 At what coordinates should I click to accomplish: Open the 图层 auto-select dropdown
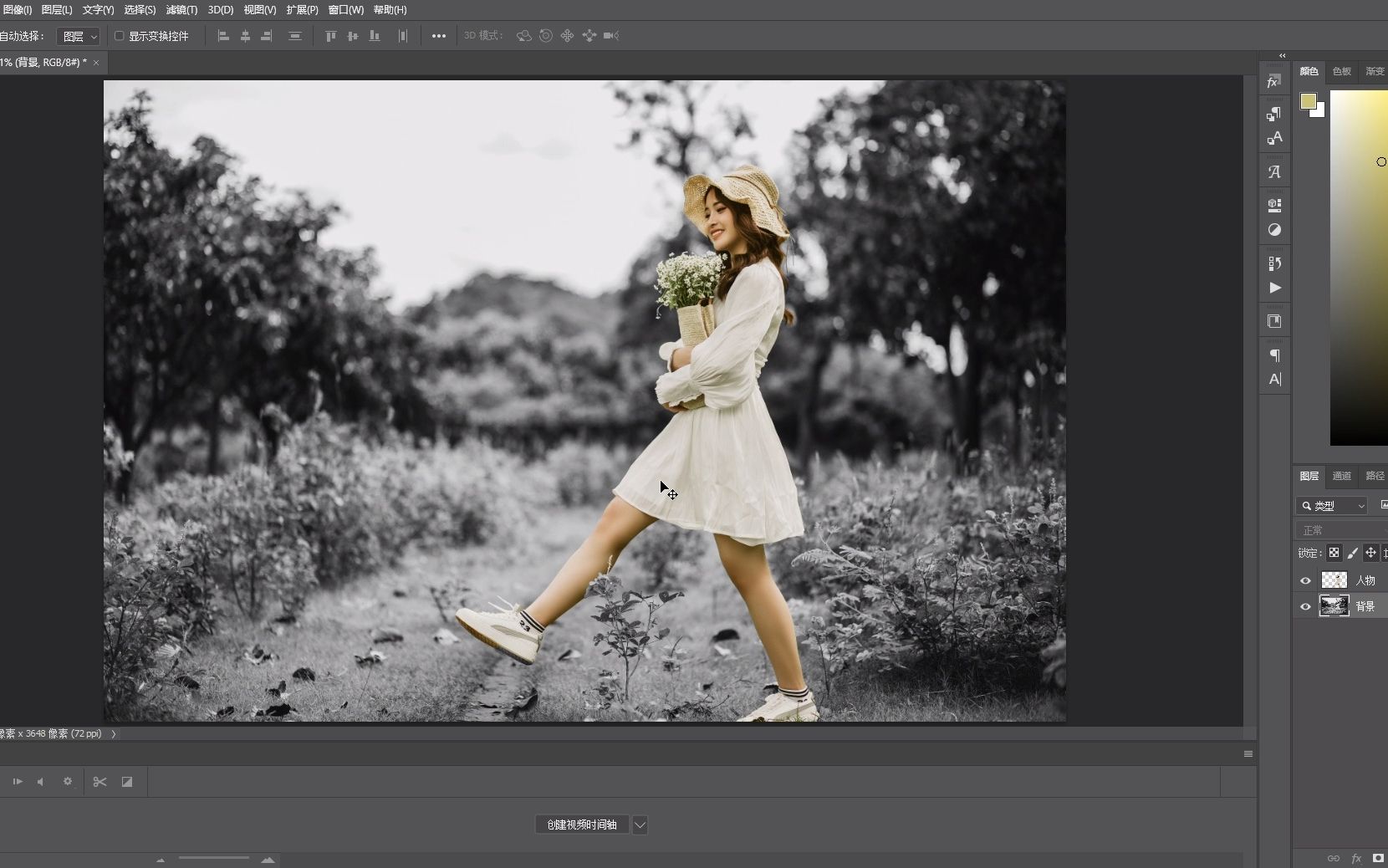click(79, 36)
